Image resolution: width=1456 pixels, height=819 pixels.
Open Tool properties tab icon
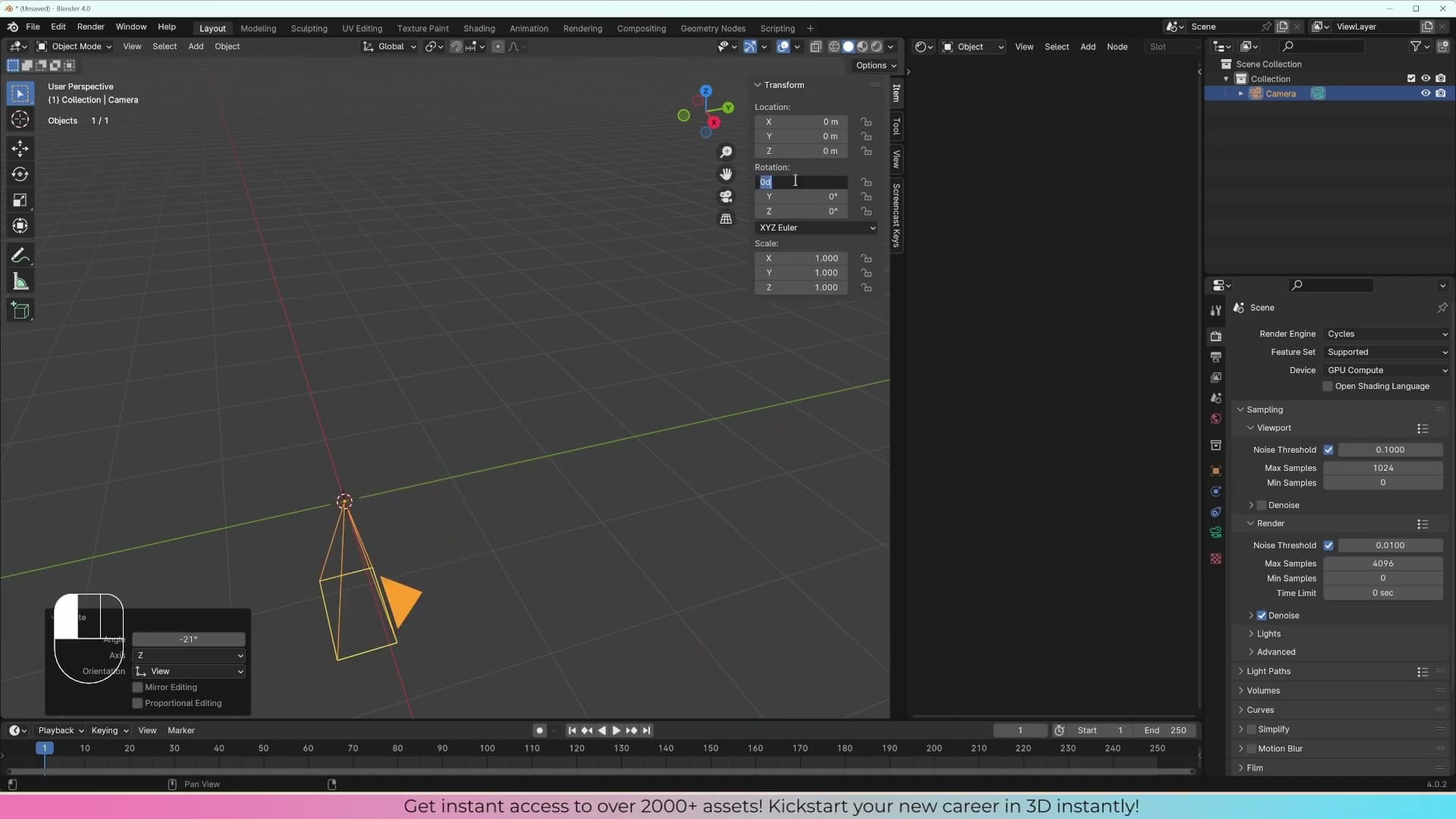[x=1216, y=310]
